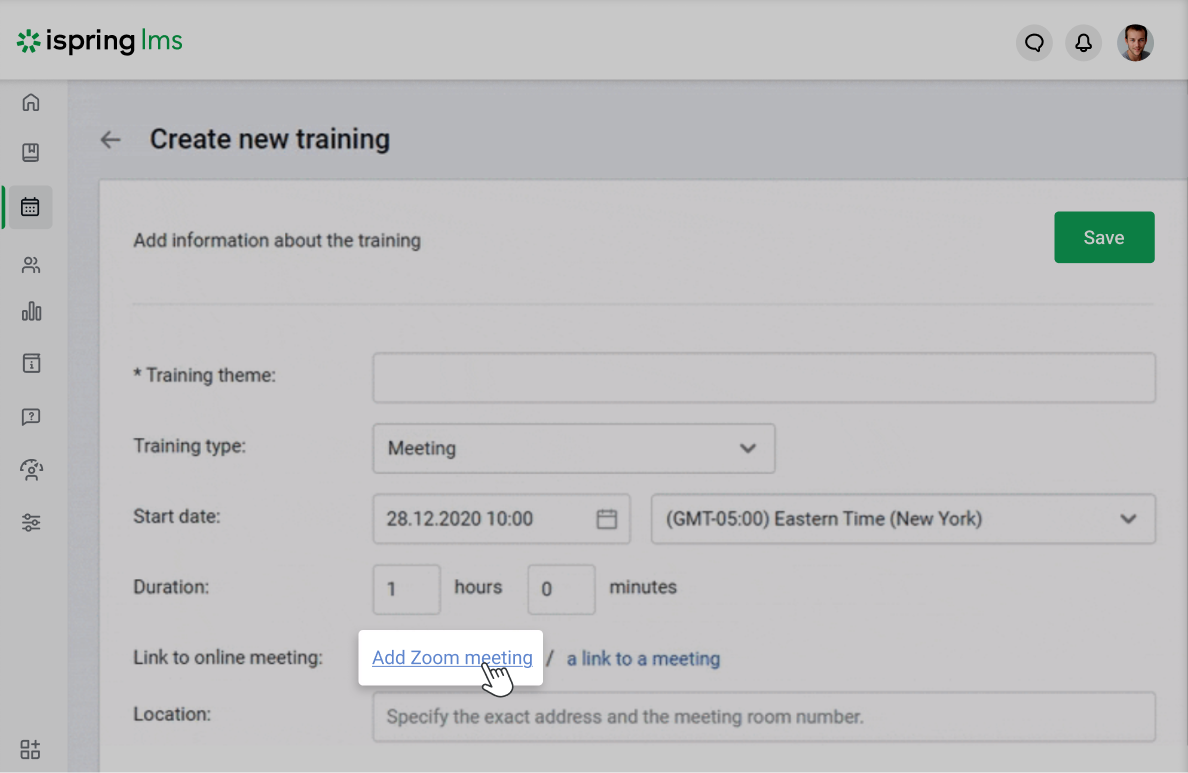Open the People section from sidebar
The image size is (1188, 773).
[31, 265]
